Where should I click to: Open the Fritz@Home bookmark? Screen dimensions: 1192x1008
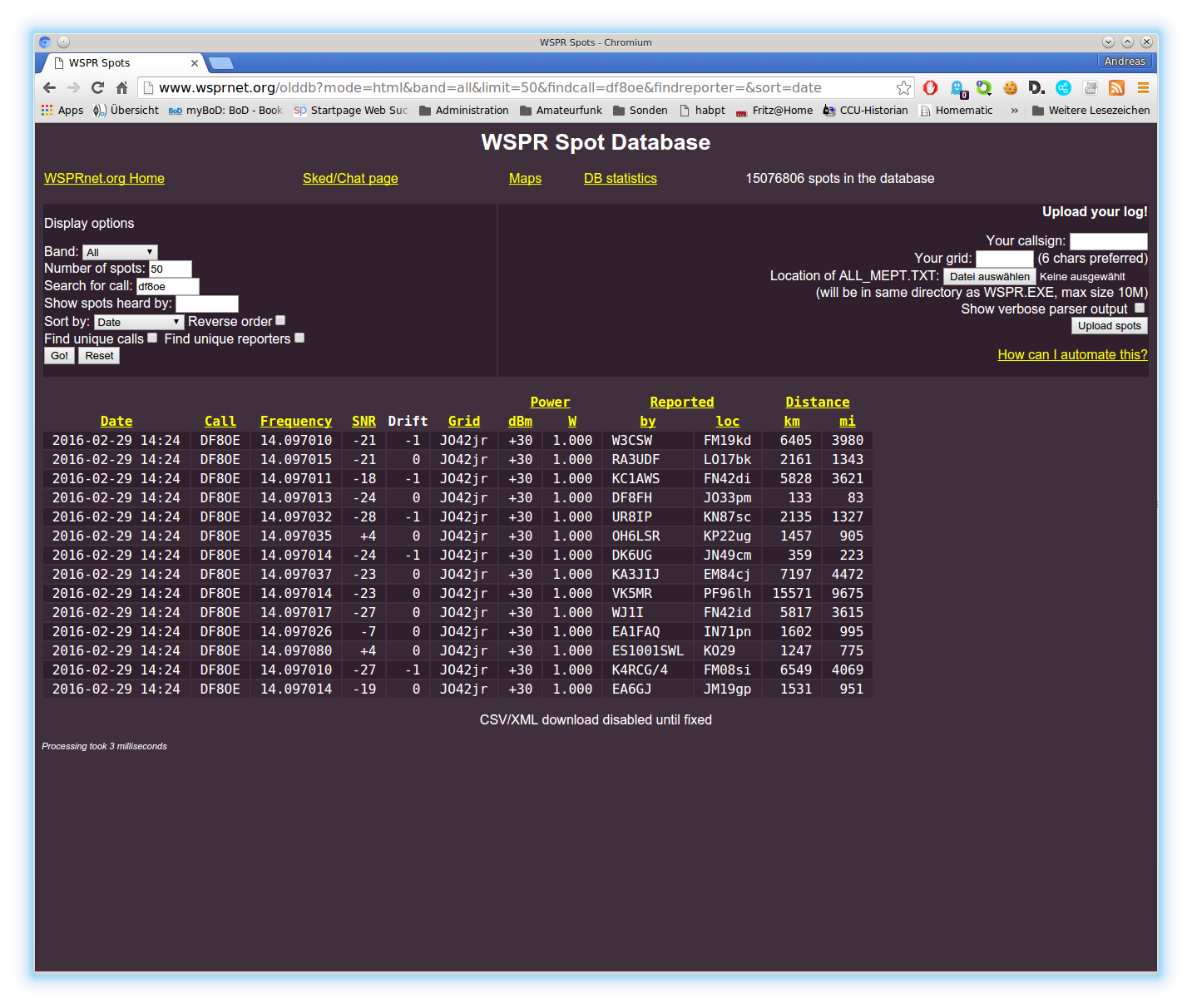[x=774, y=111]
